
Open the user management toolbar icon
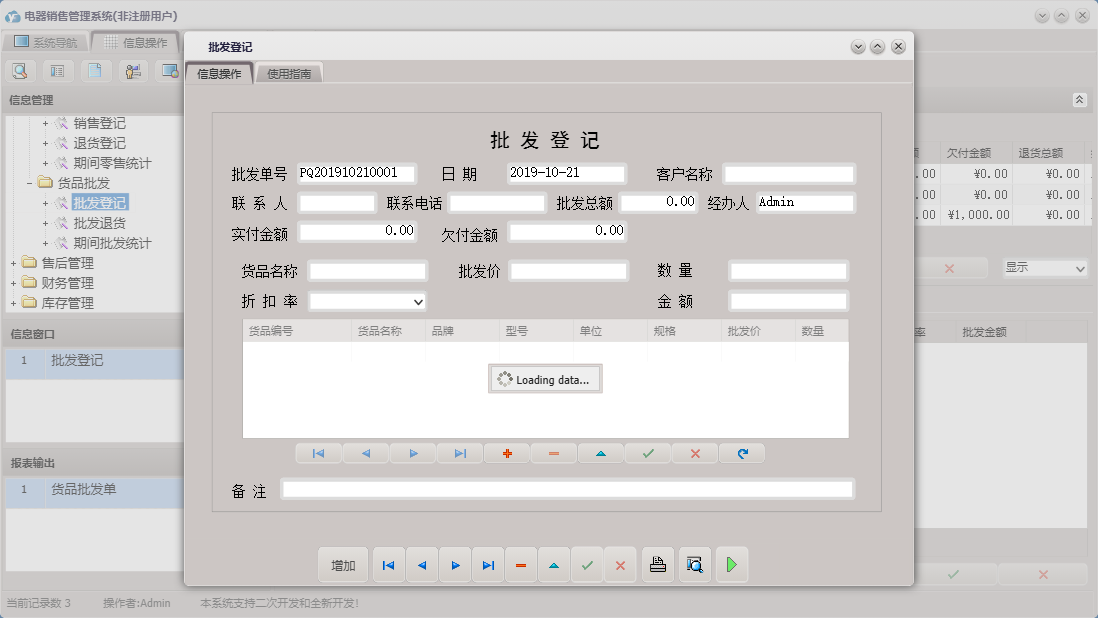(132, 71)
